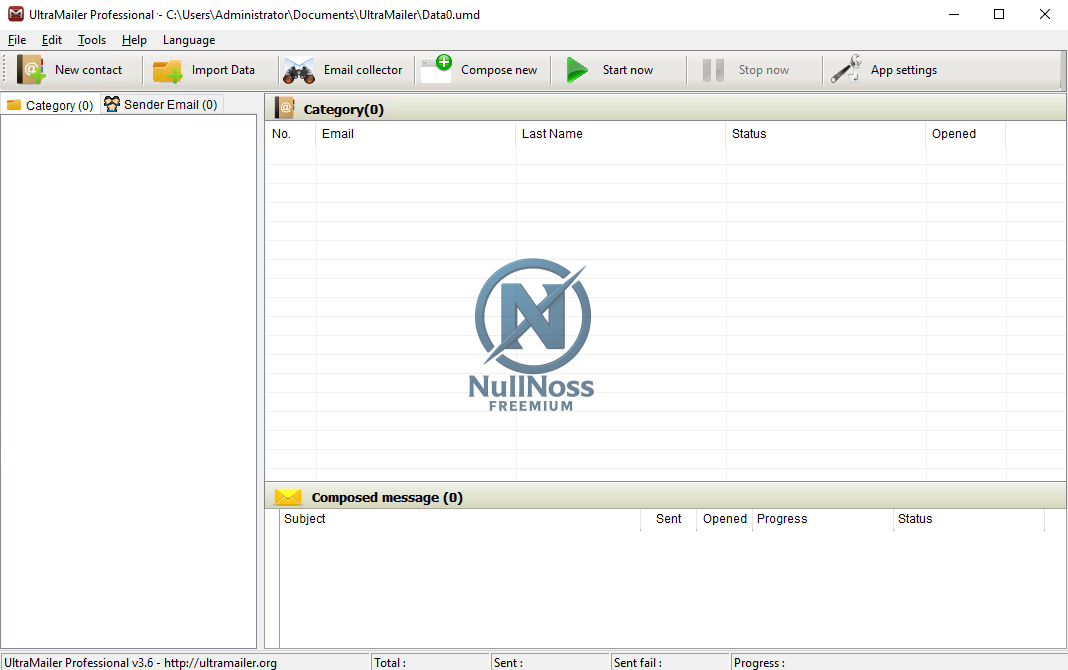Click the Category @ icon in list header
The width and height of the screenshot is (1068, 670).
286,107
